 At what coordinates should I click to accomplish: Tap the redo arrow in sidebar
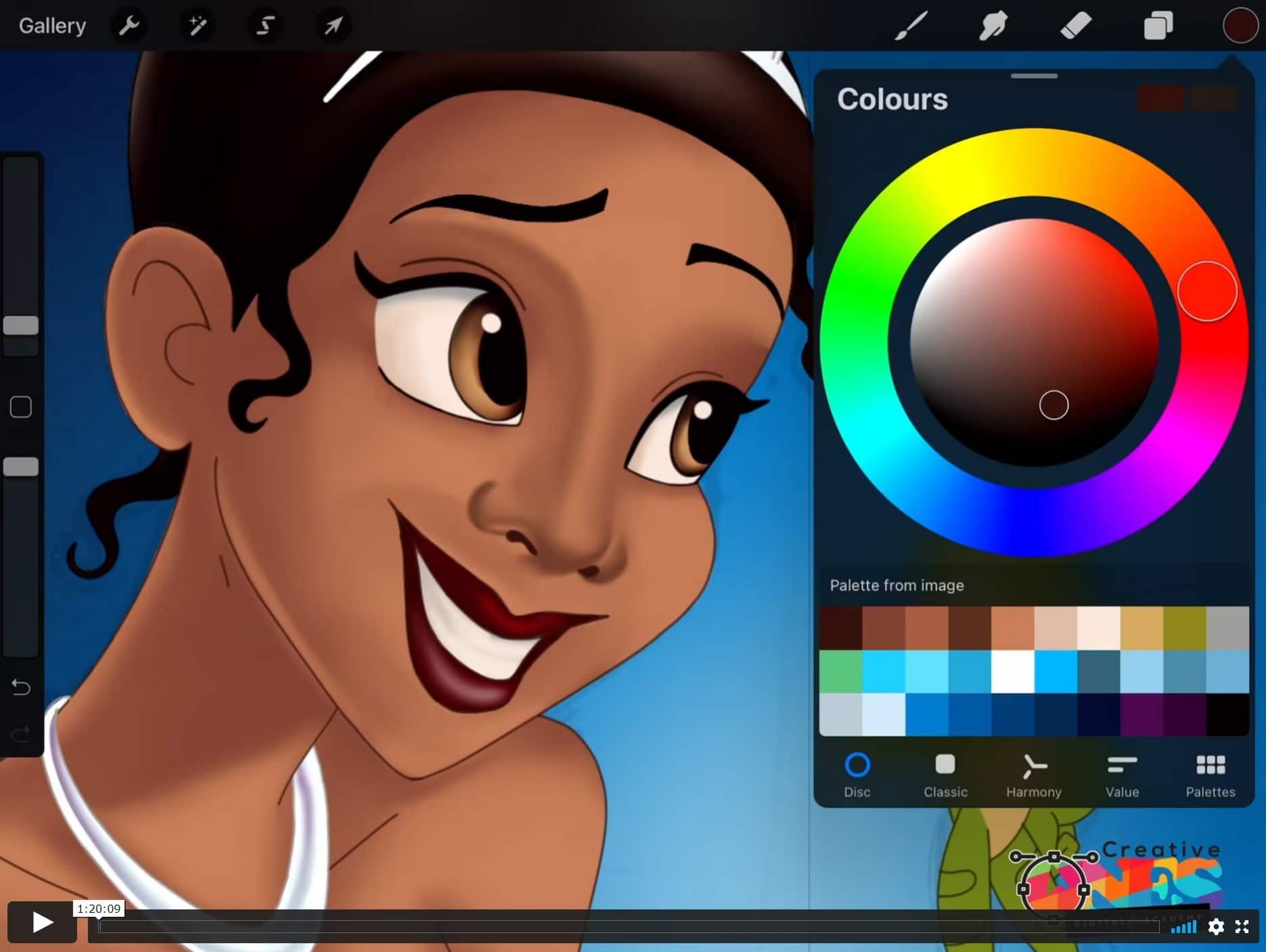coord(21,733)
